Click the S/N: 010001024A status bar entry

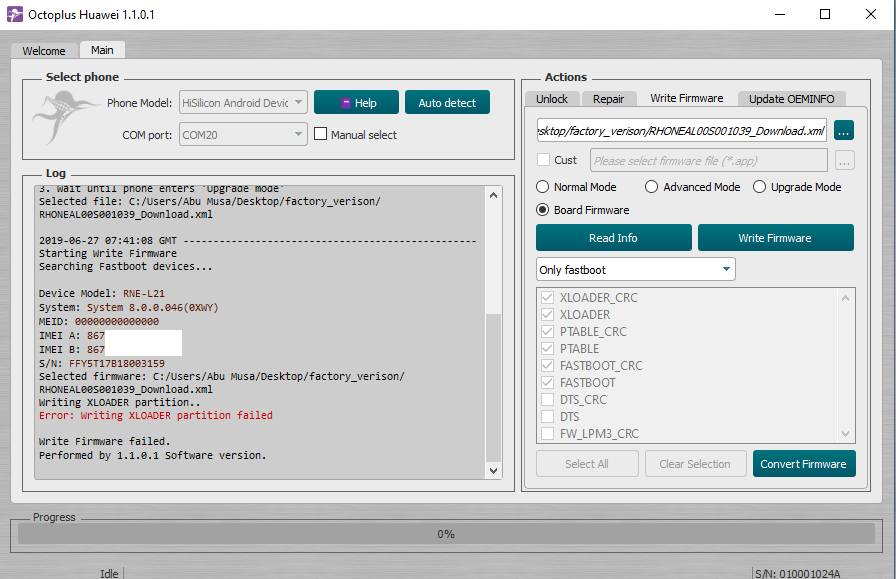798,573
